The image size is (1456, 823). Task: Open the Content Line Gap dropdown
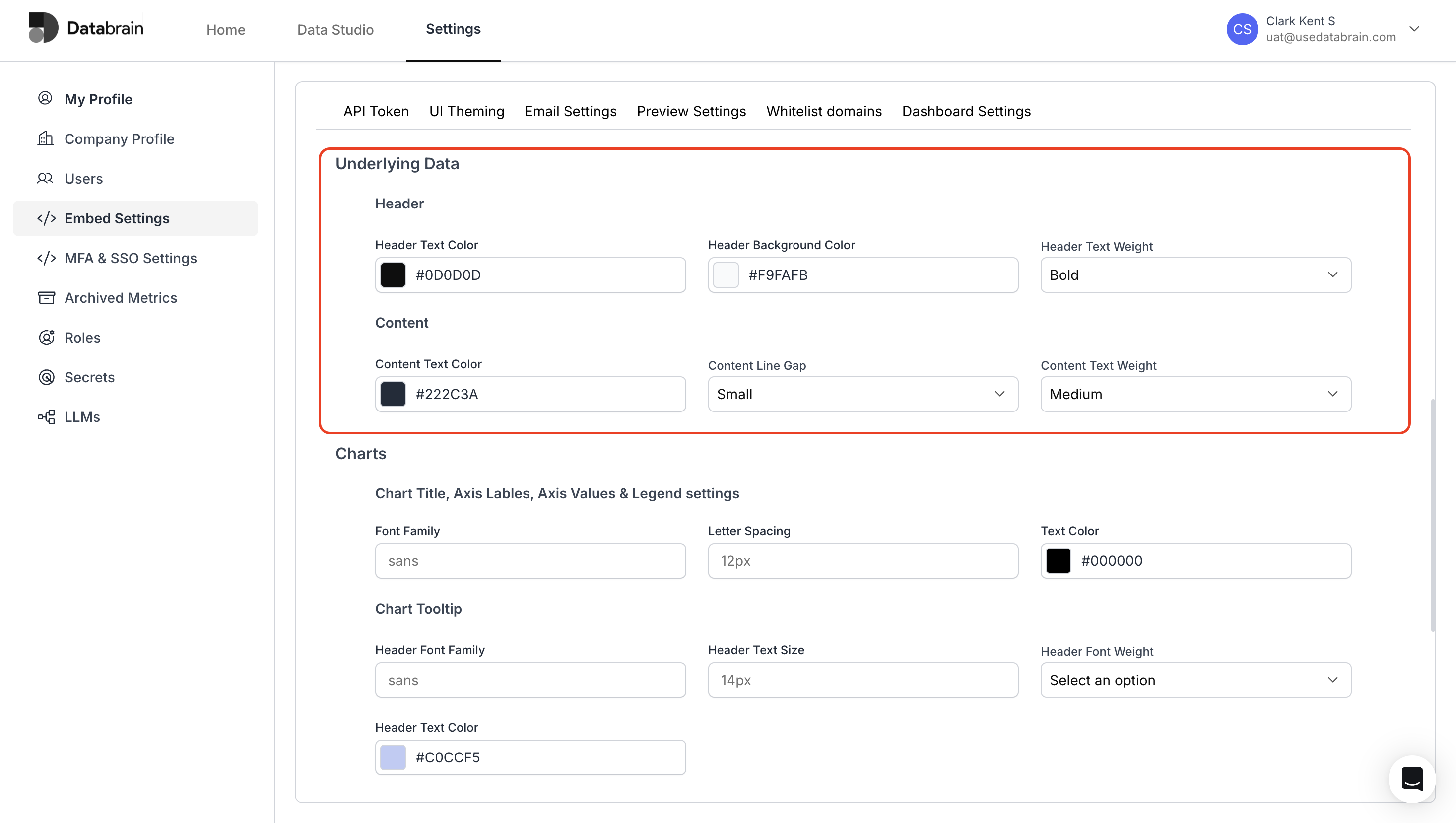point(862,394)
